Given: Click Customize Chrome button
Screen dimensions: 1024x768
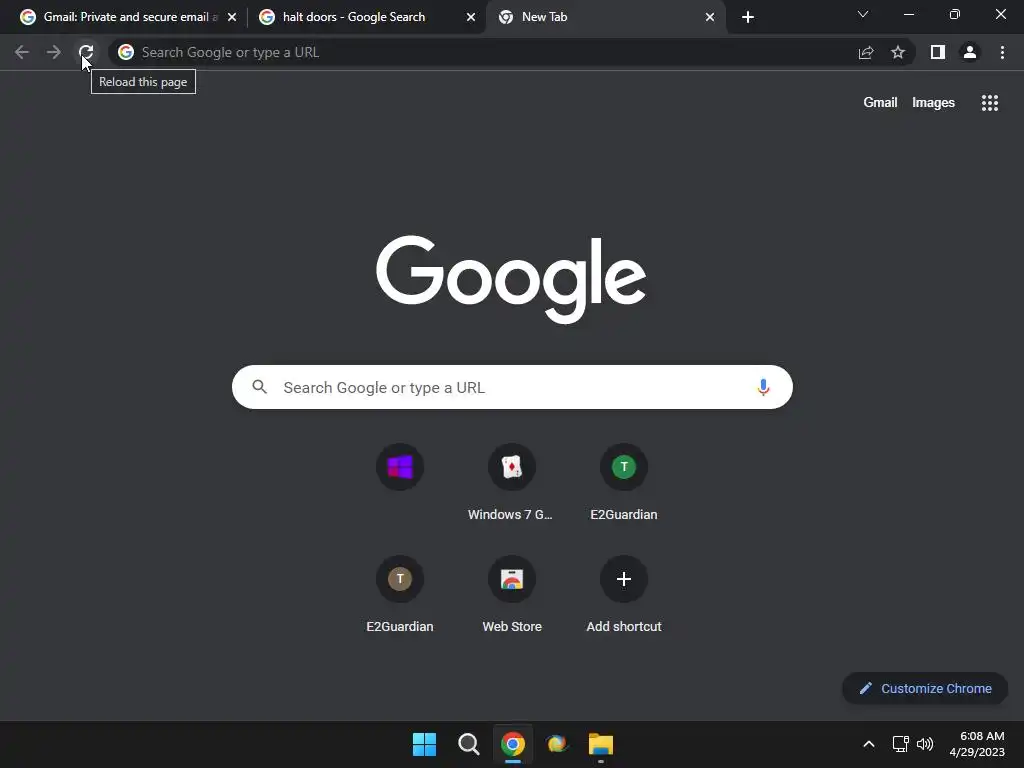Looking at the screenshot, I should 925,688.
